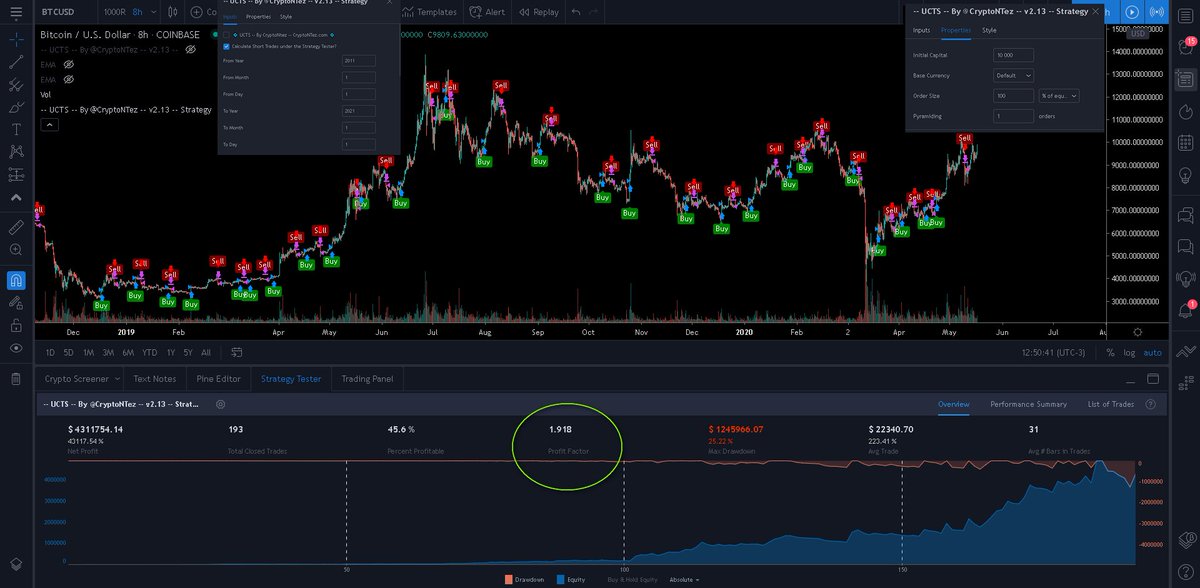Select the trend line drawing tool
The width and height of the screenshot is (1200, 588).
click(15, 62)
